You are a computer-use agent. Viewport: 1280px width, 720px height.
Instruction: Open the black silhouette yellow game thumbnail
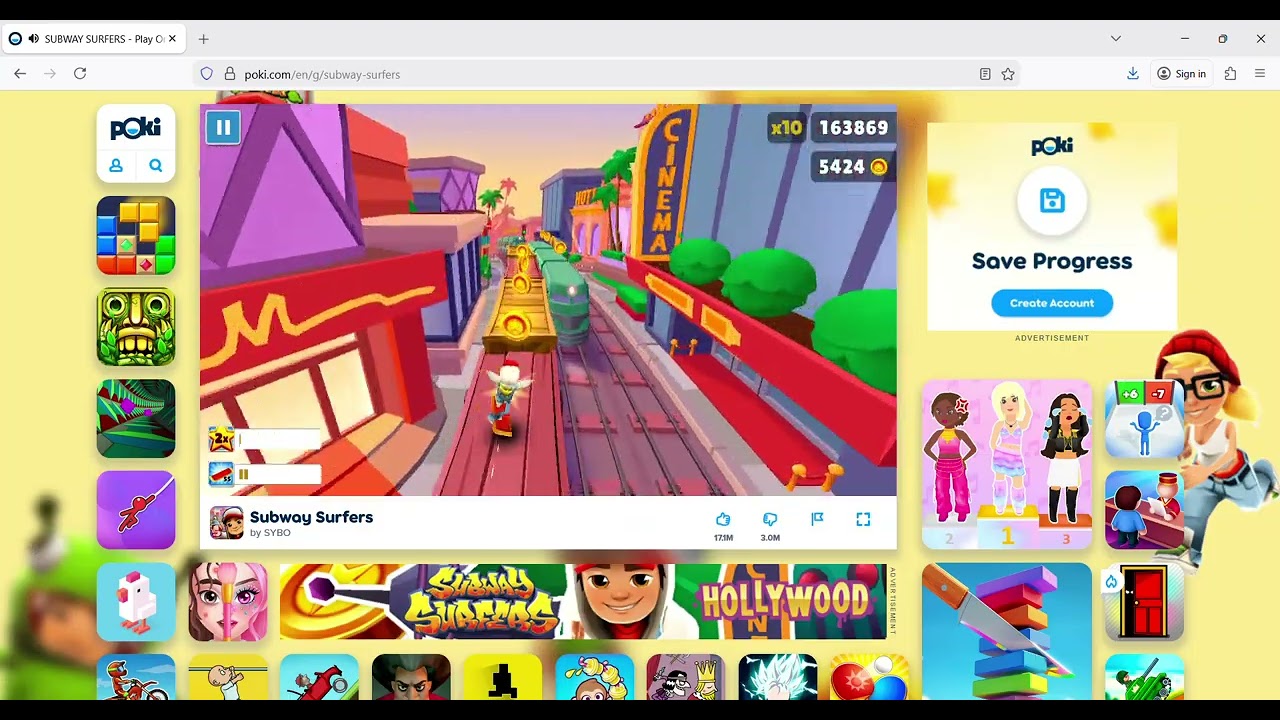pyautogui.click(x=503, y=677)
